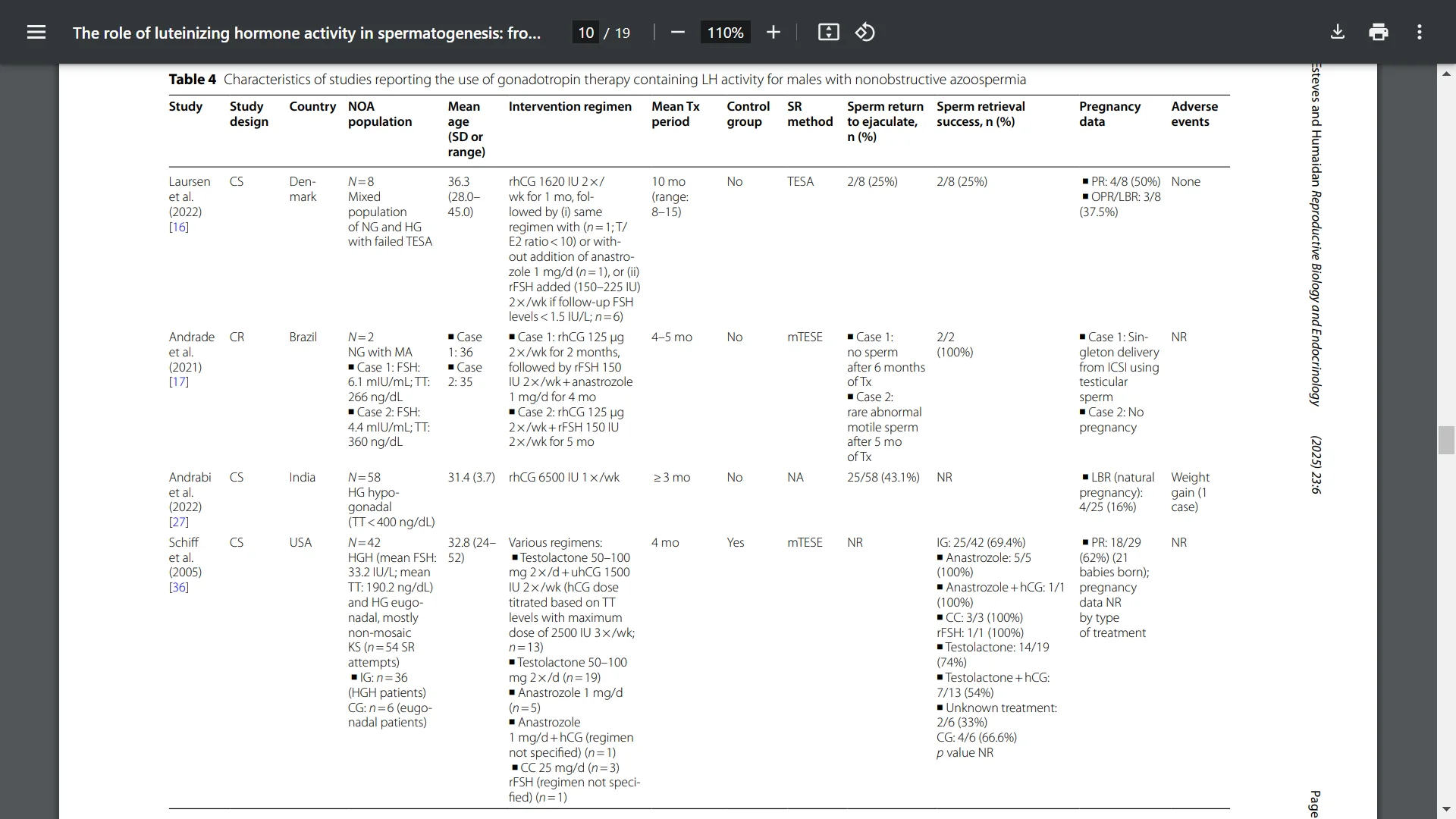Screen dimensions: 1456x819
Task: Click the 'N=42' population text
Action: 364,542
